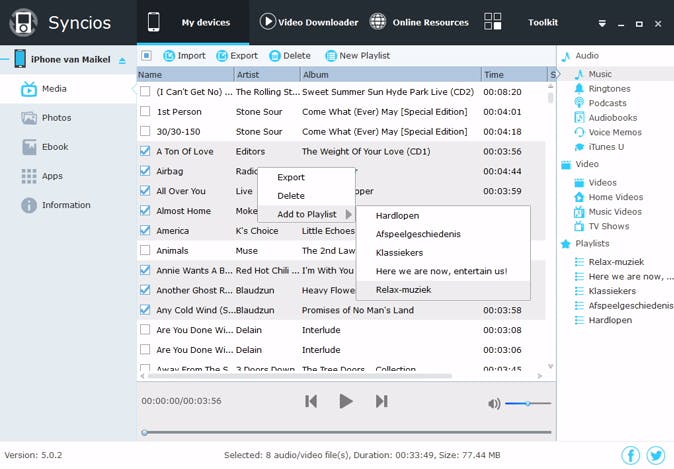
Task: Skip to next track
Action: pyautogui.click(x=381, y=401)
